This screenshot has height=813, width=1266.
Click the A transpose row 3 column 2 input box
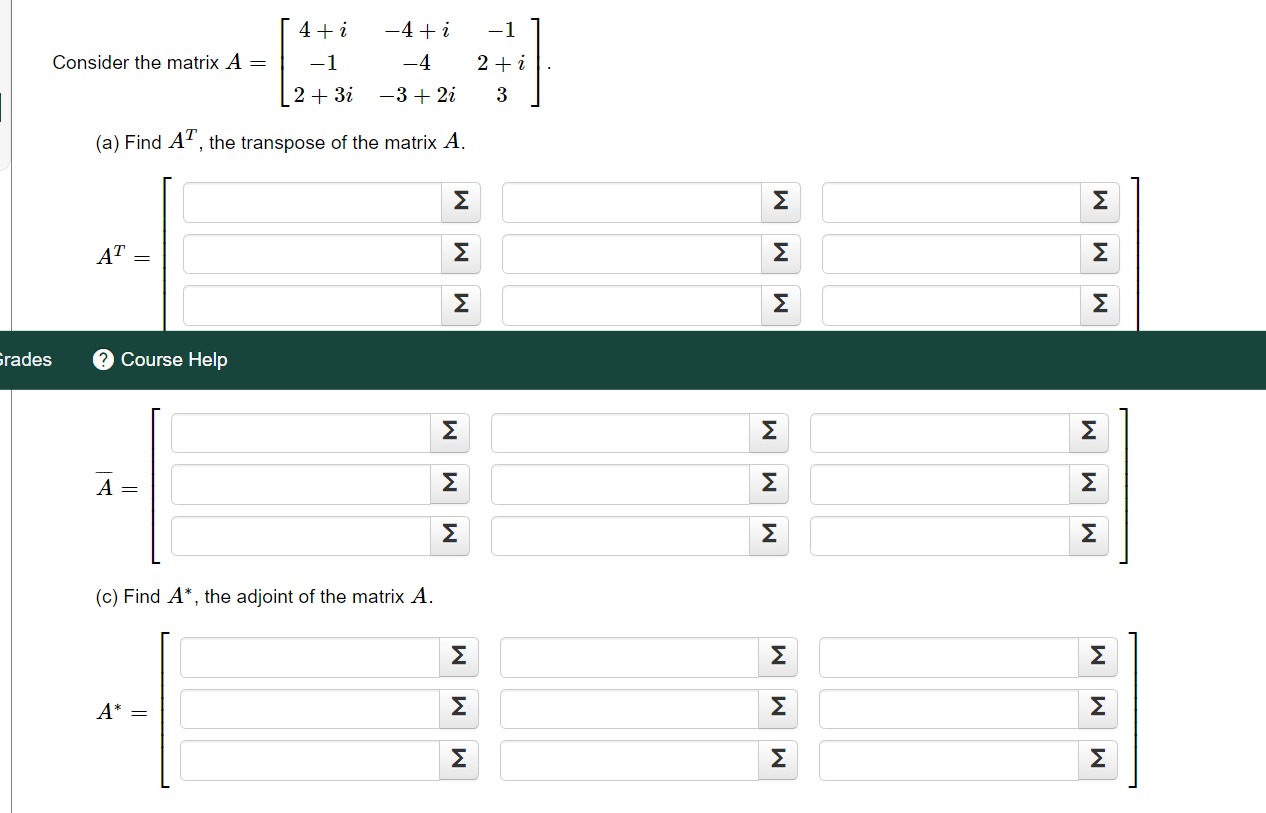[630, 305]
